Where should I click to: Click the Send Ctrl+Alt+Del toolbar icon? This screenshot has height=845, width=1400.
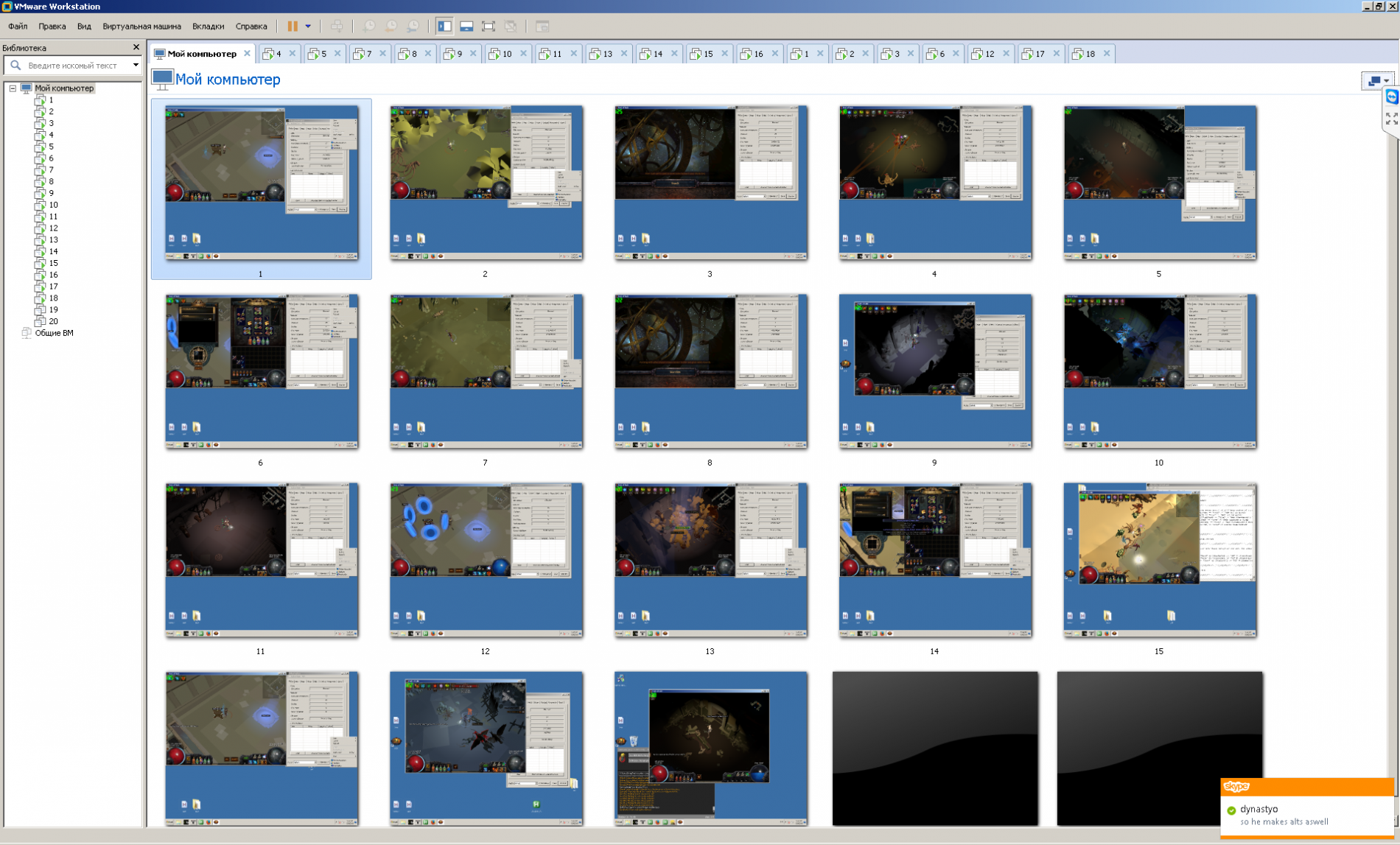pos(337,26)
